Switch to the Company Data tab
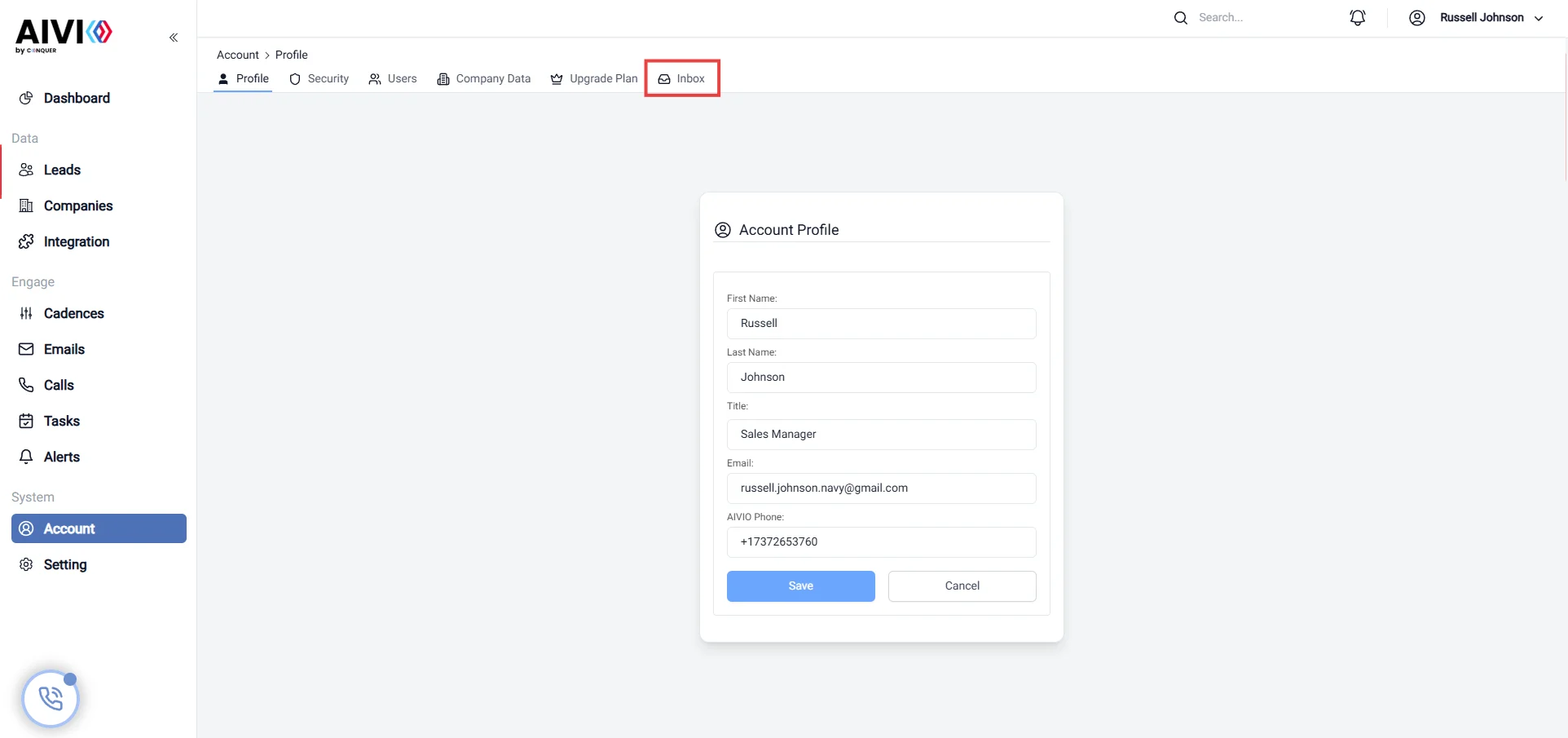 point(484,79)
